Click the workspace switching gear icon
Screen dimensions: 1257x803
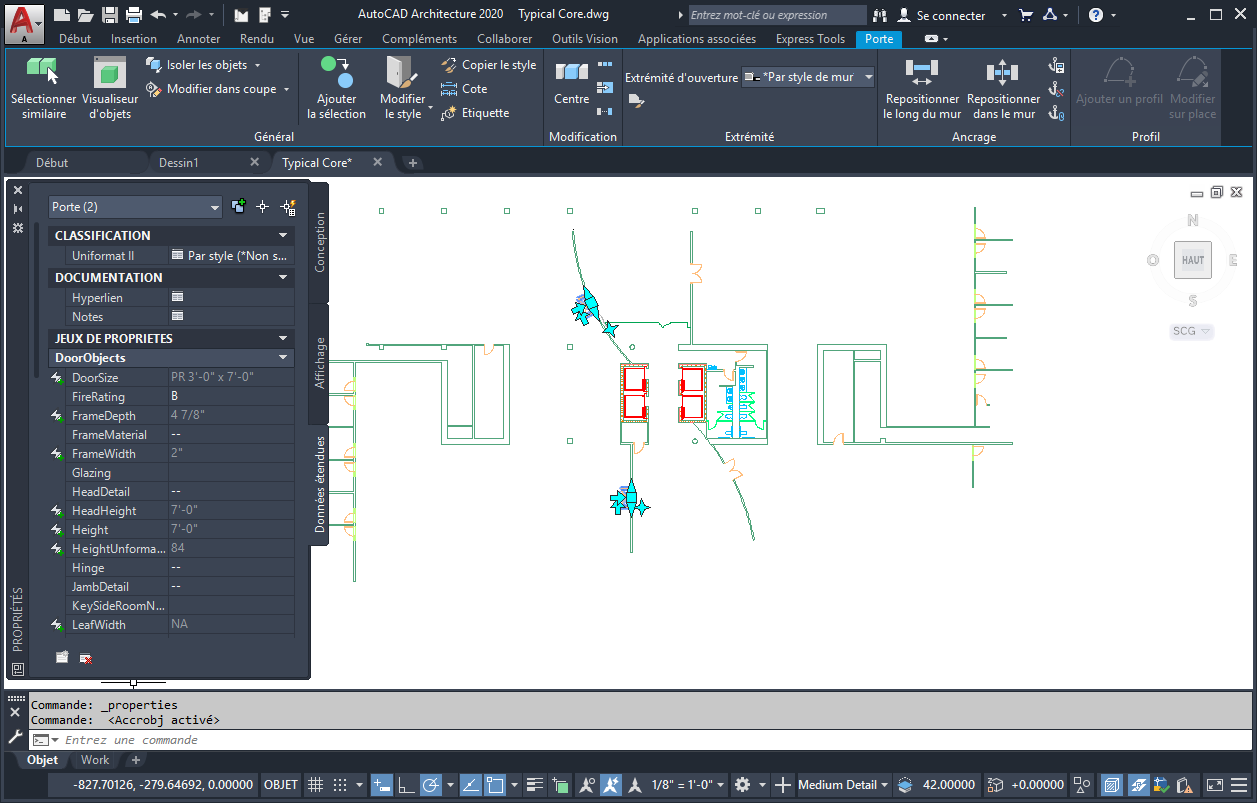742,785
